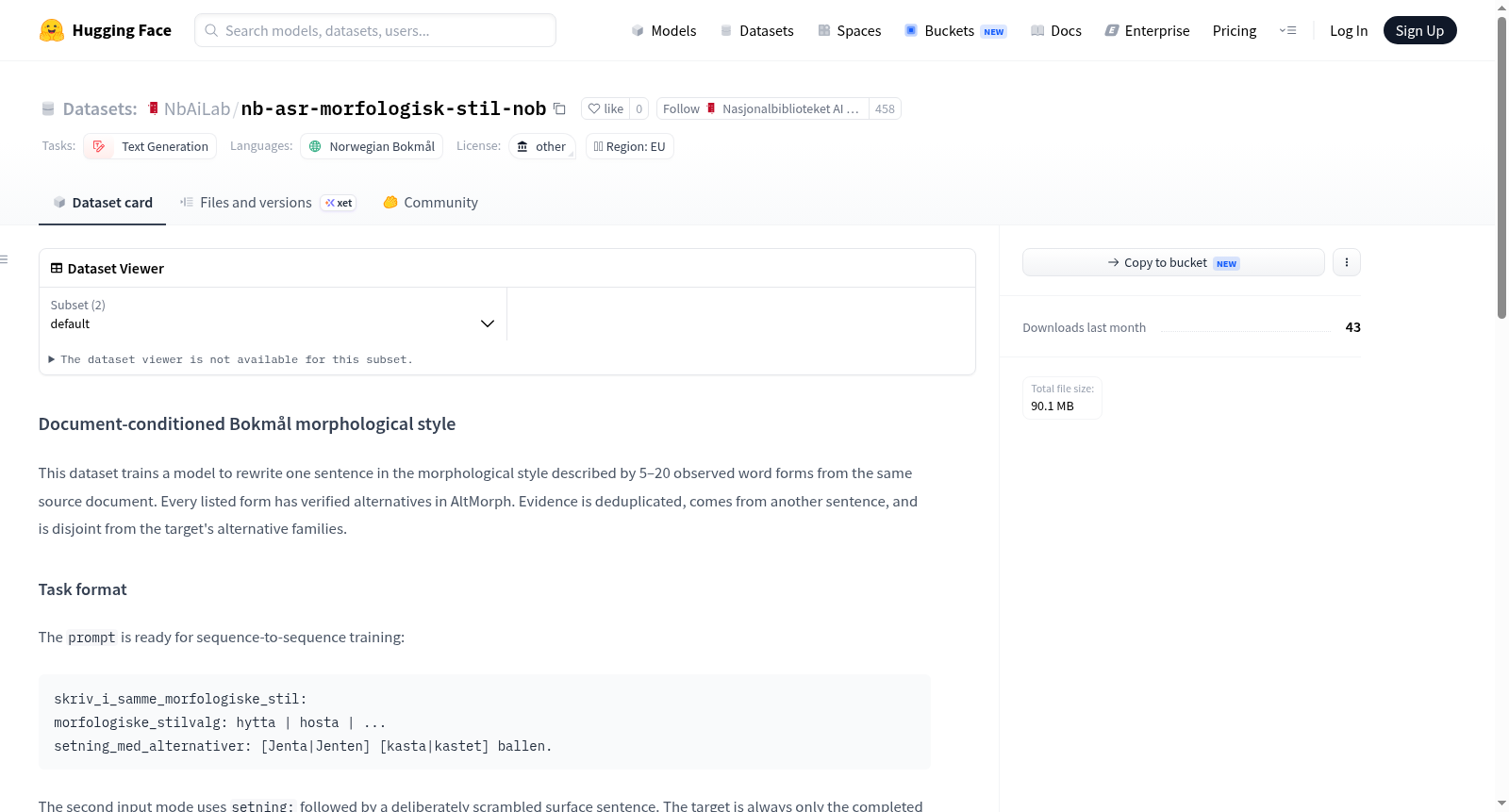Open the Docs page
Image resolution: width=1509 pixels, height=812 pixels.
coord(1055,30)
